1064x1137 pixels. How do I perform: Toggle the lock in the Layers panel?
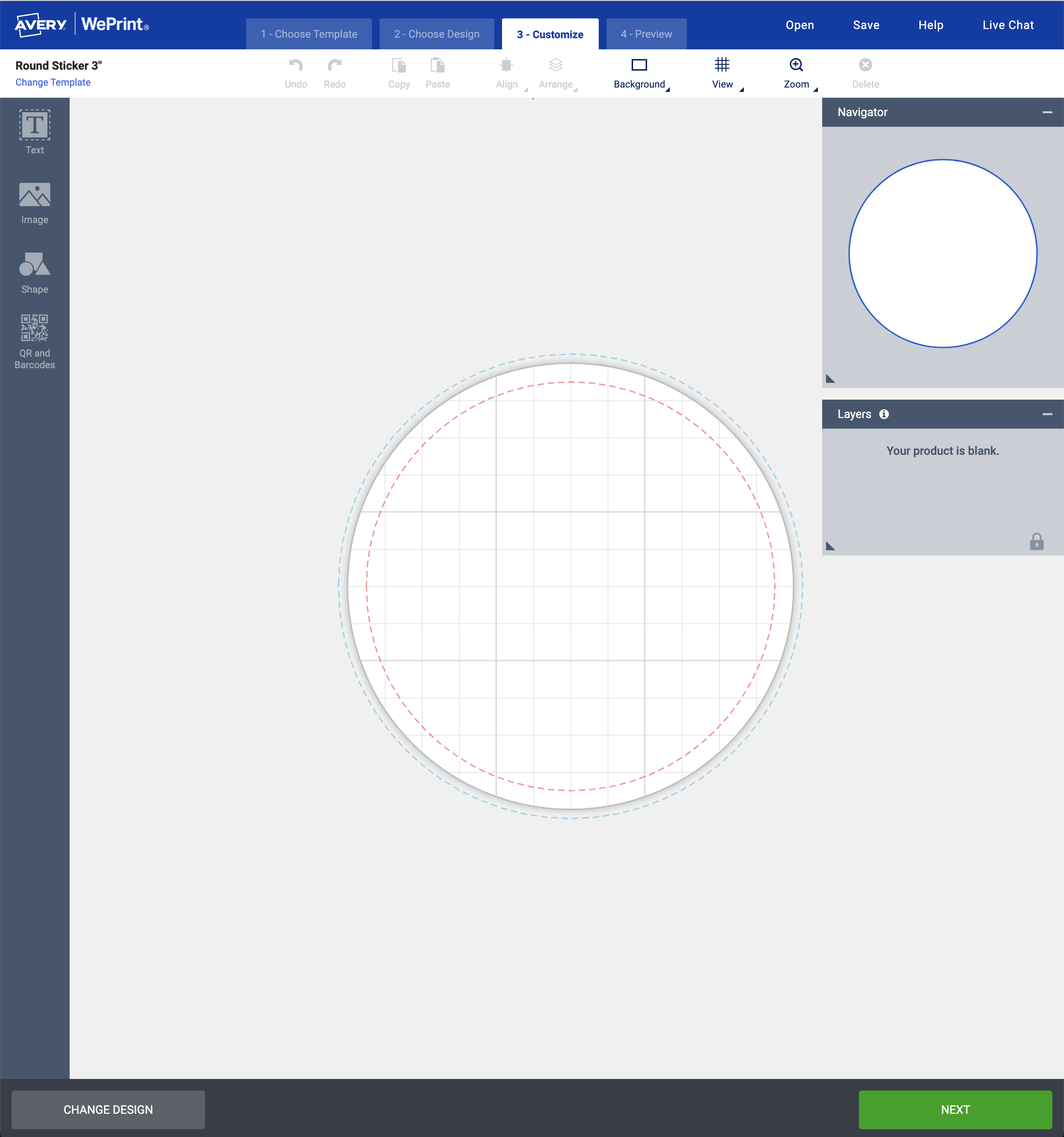(1036, 541)
